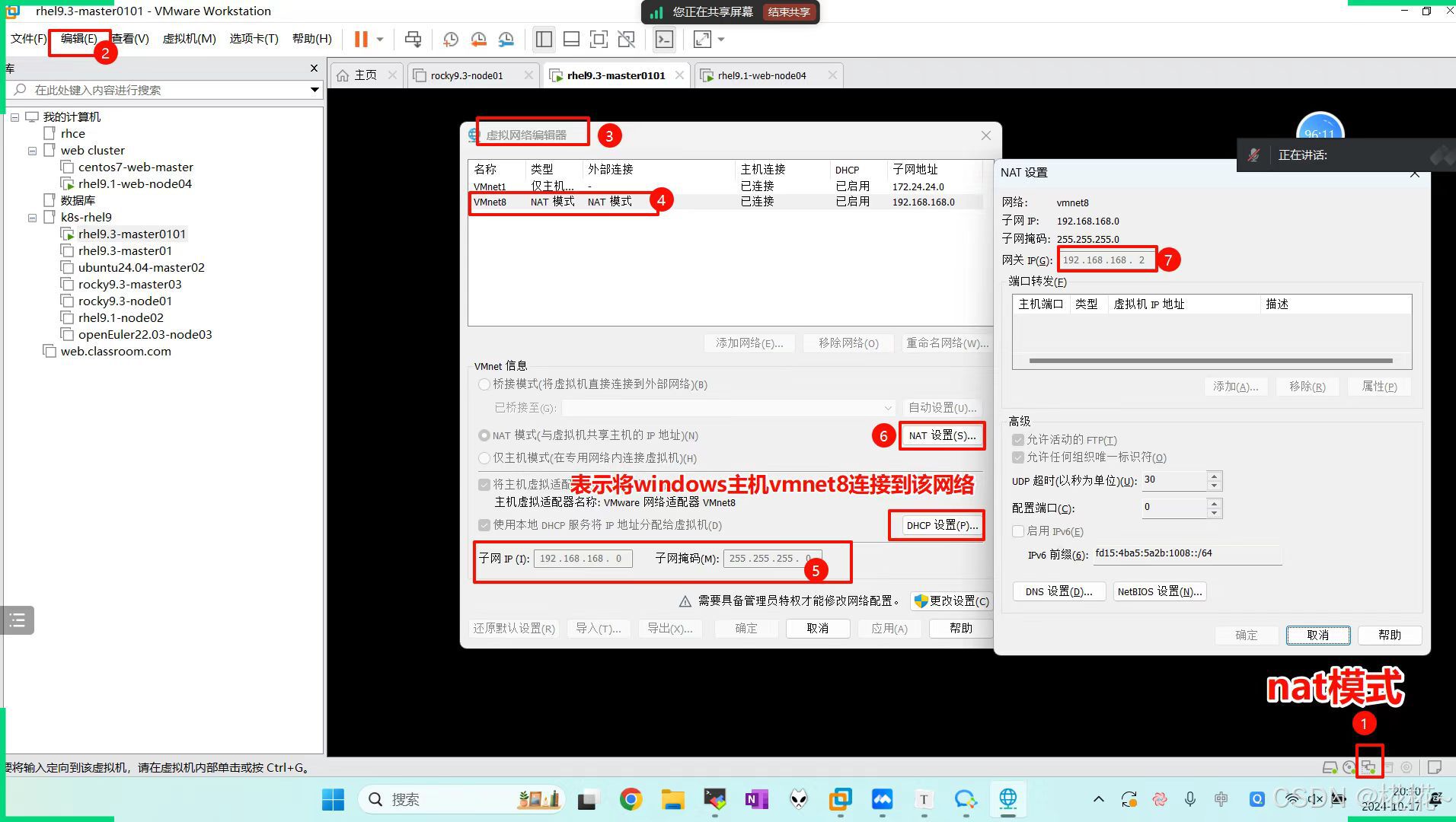Toggle the thumbnail bar view icon
The image size is (1456, 822).
click(x=571, y=39)
